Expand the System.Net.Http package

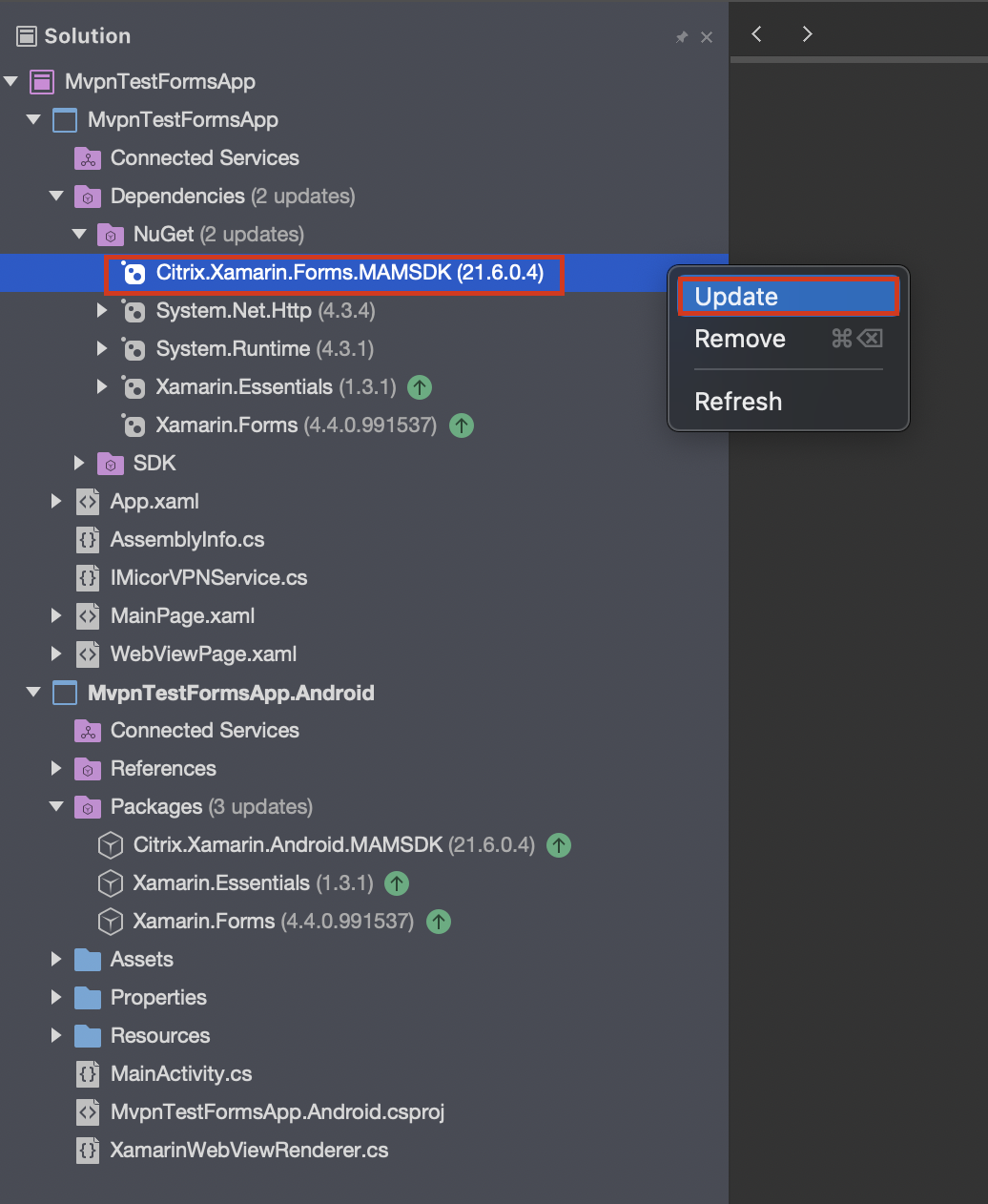[102, 311]
